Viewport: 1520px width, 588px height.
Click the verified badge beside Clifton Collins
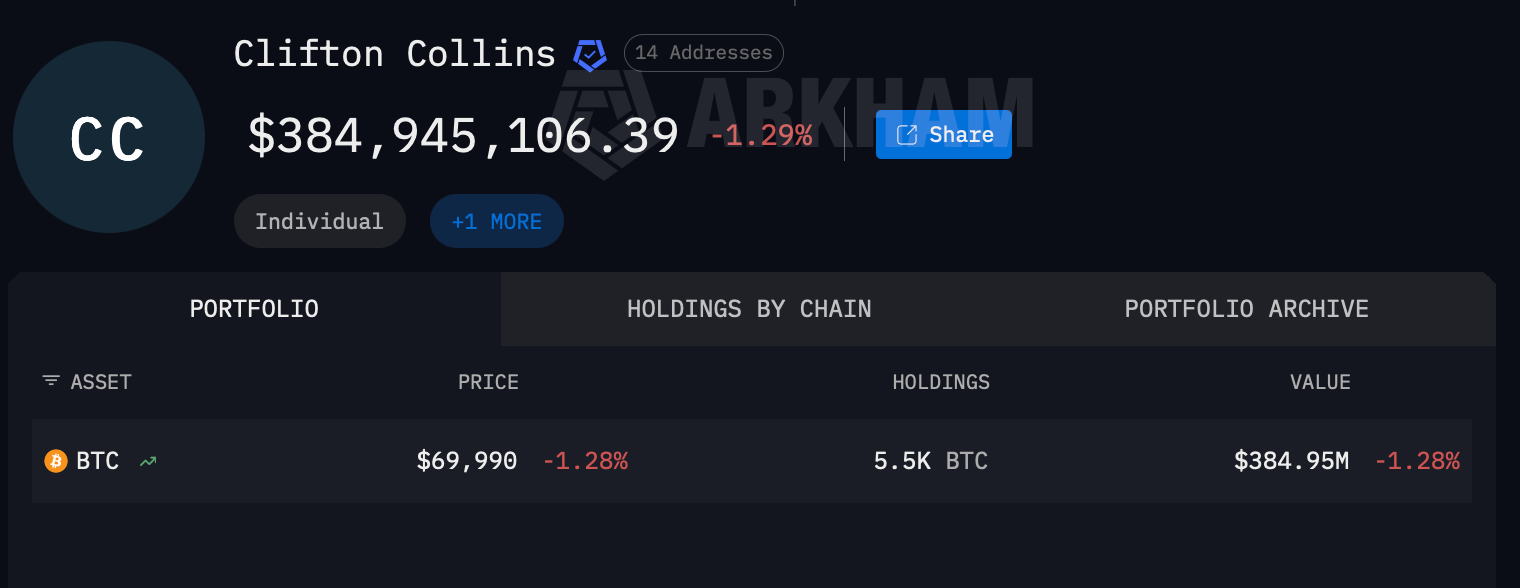(x=590, y=53)
